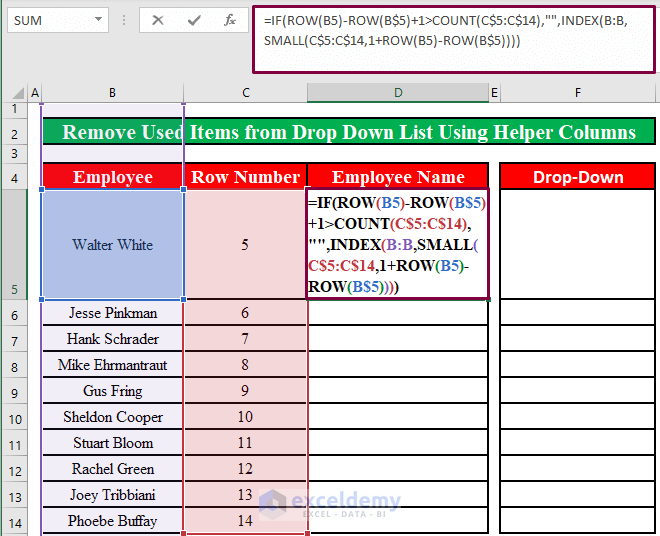Click the formula bar resize dots handle
This screenshot has width=660, height=536.
point(124,20)
